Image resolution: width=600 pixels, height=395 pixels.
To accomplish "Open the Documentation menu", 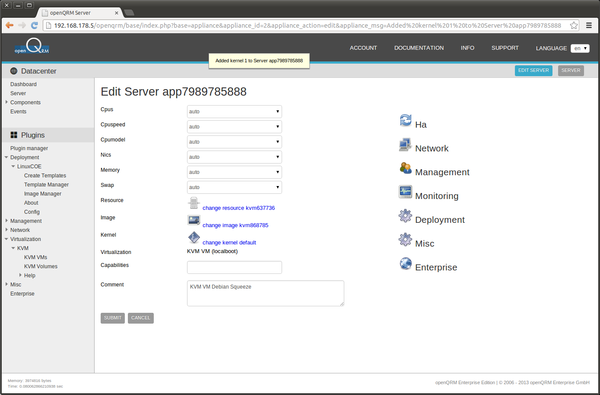I will tap(419, 48).
